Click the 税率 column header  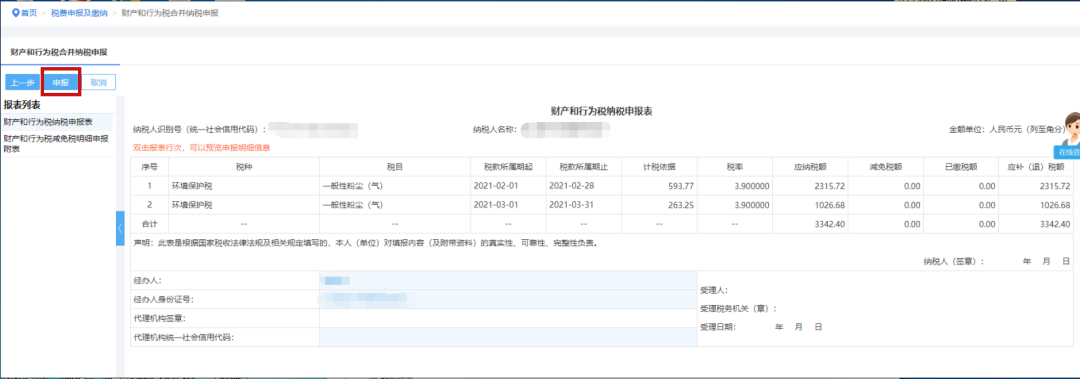pyautogui.click(x=736, y=167)
